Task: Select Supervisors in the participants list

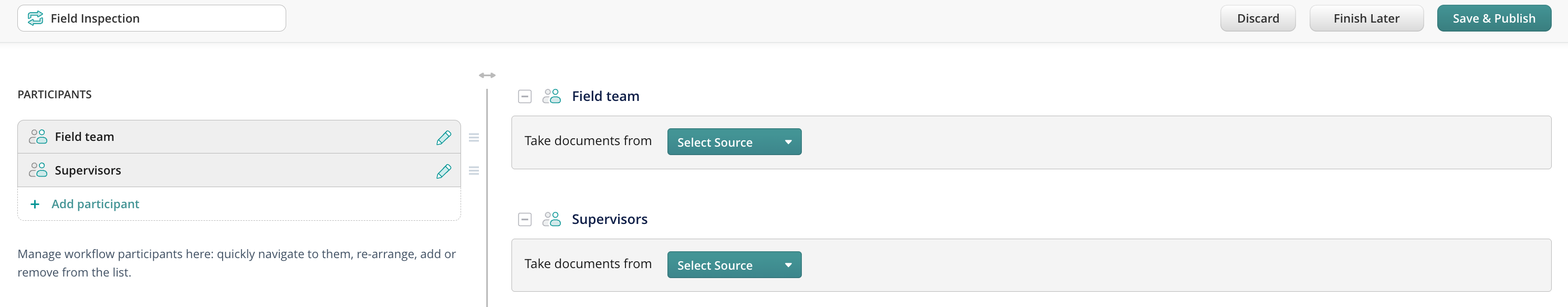Action: (88, 170)
